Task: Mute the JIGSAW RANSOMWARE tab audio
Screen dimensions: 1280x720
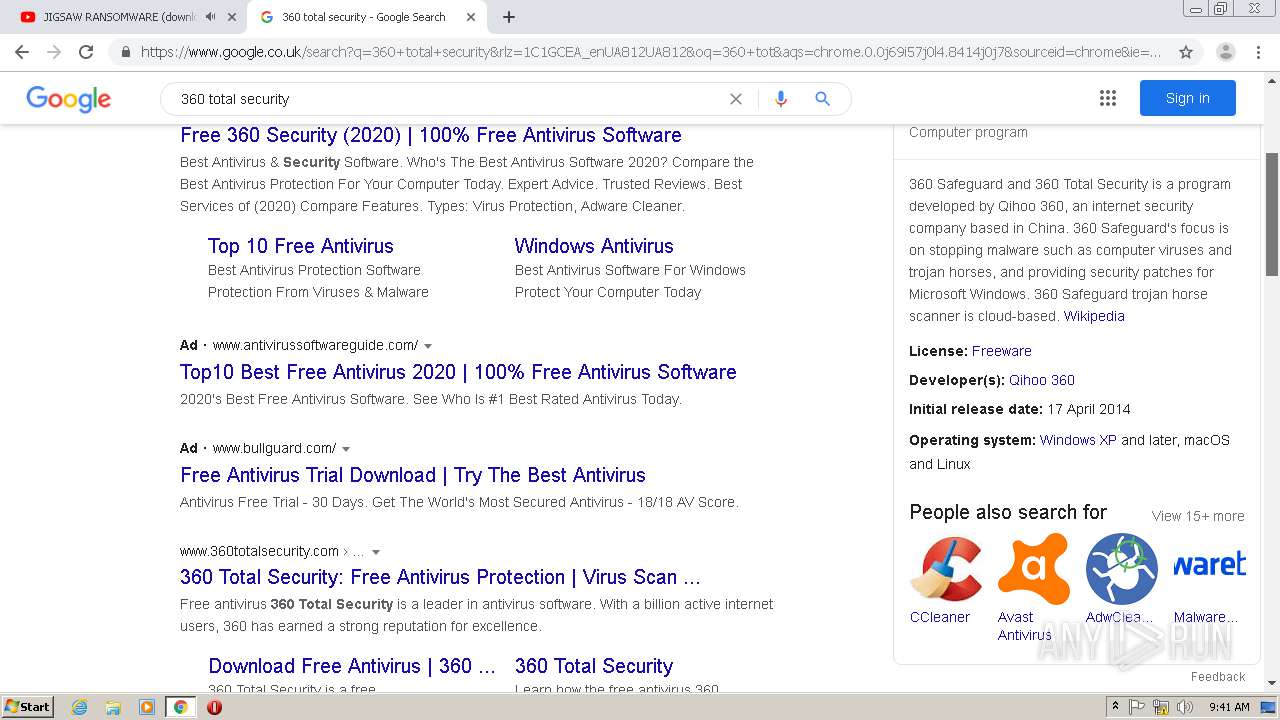Action: (x=210, y=17)
